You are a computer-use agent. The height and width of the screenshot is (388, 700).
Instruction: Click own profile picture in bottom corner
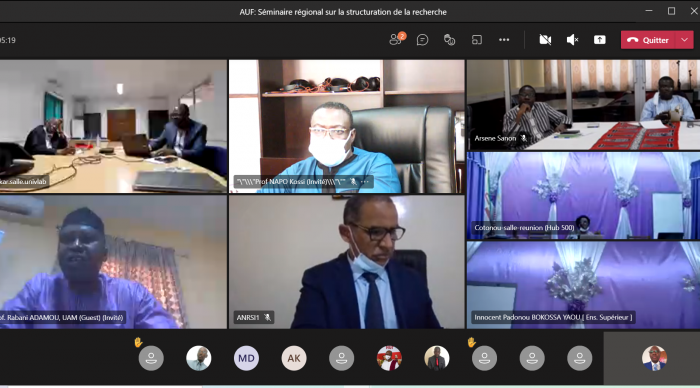point(654,358)
